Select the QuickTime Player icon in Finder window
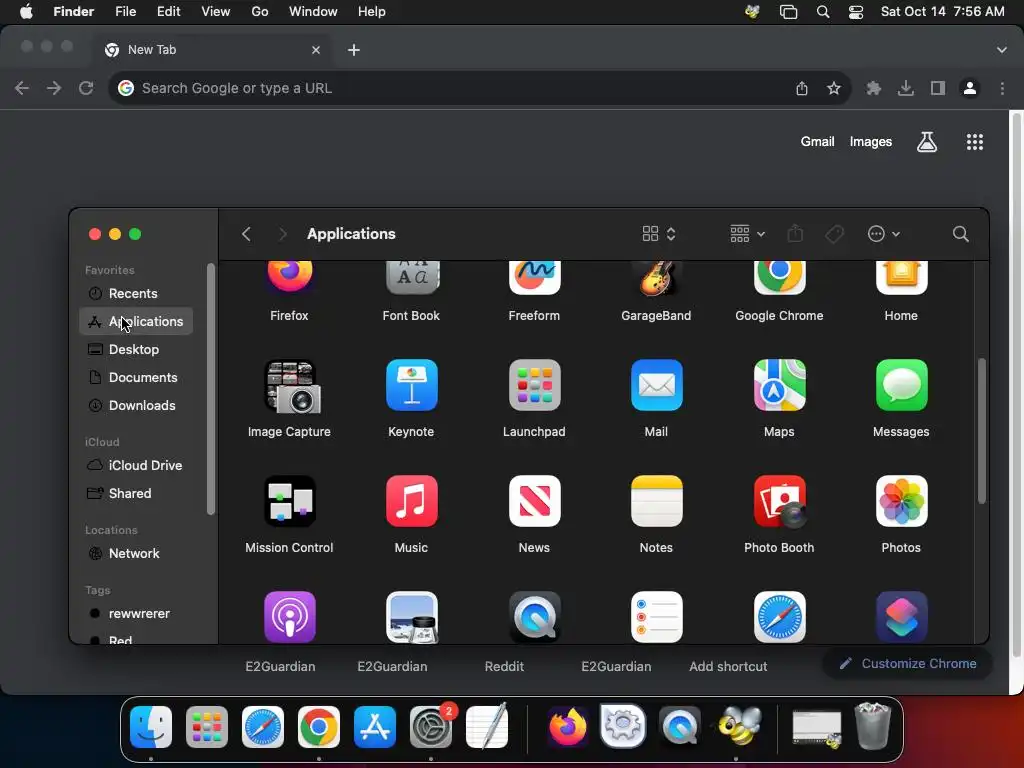 coord(534,617)
